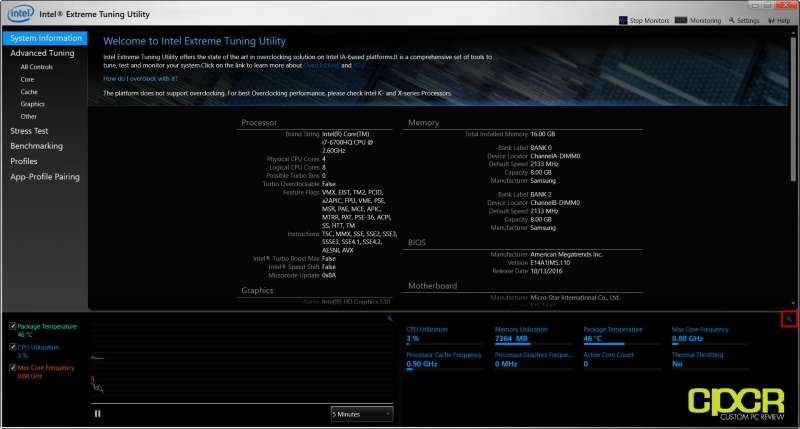Open Settings from the top toolbar

[744, 20]
